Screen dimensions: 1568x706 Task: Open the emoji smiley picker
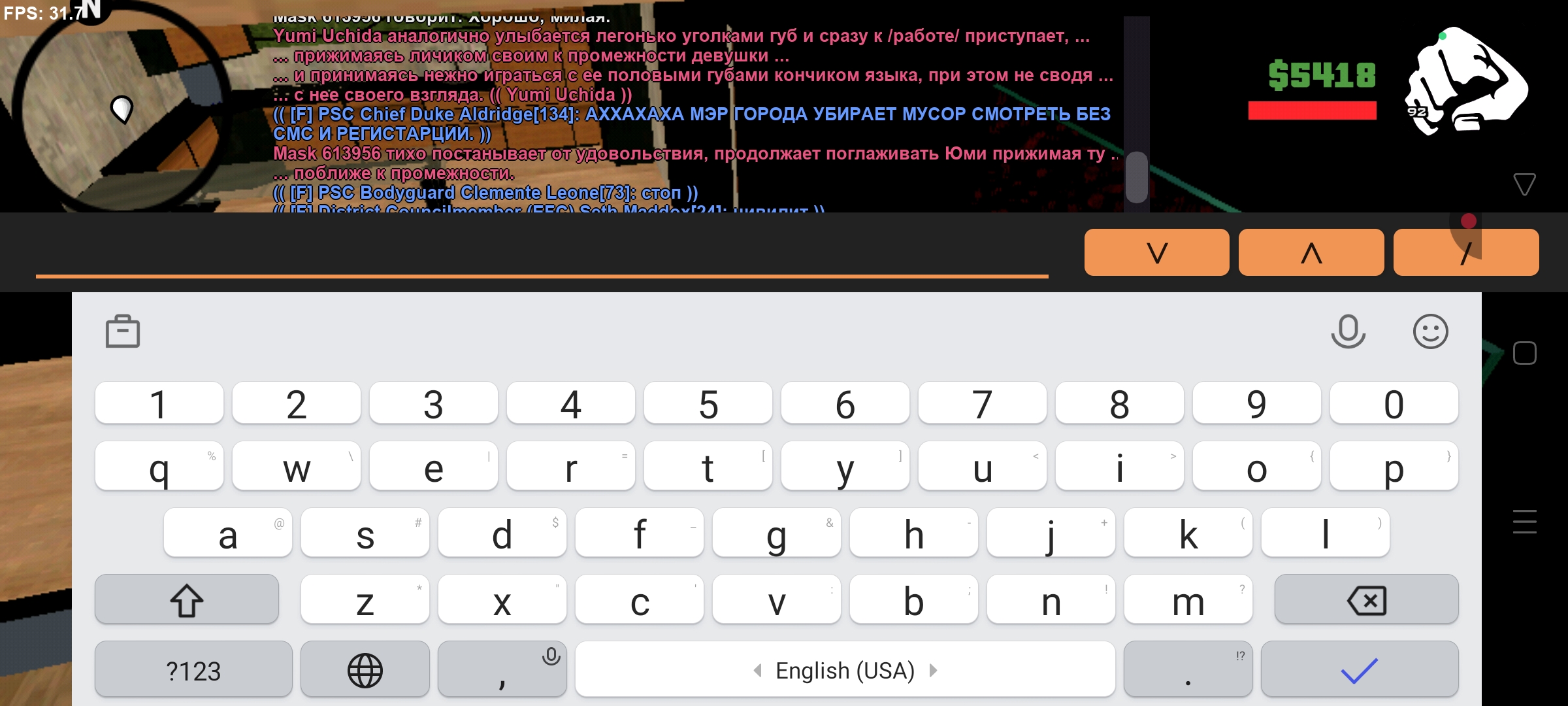pos(1430,331)
